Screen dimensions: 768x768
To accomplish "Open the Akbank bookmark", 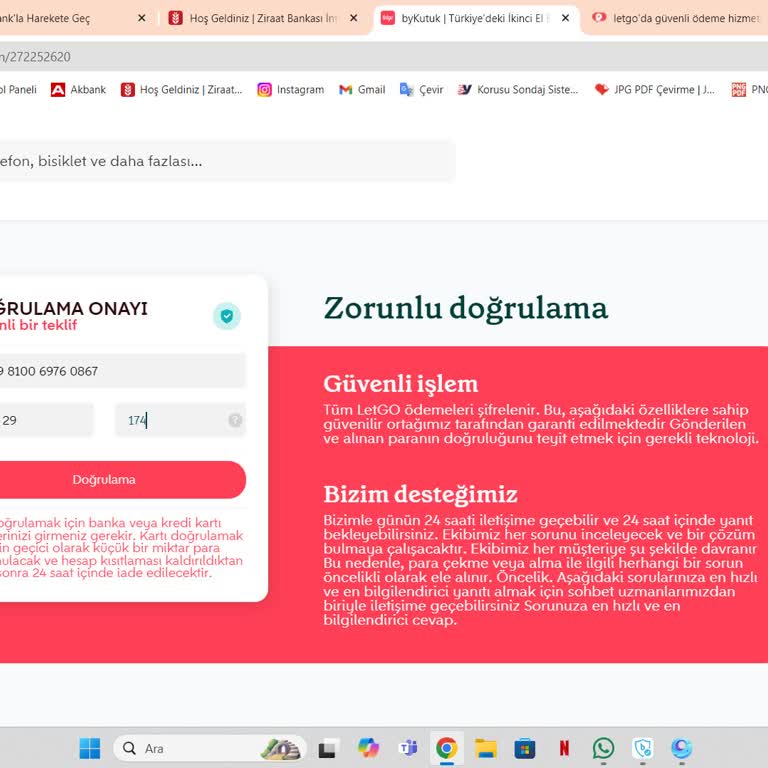I will point(78,90).
